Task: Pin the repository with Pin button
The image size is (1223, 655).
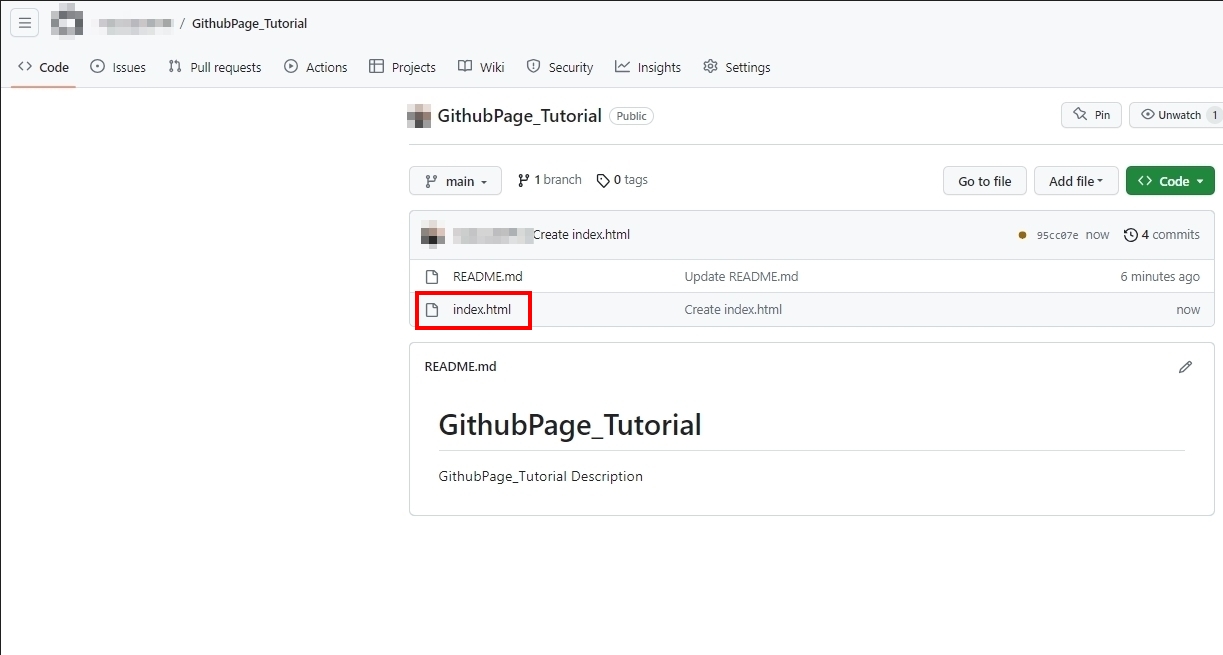Action: 1091,115
